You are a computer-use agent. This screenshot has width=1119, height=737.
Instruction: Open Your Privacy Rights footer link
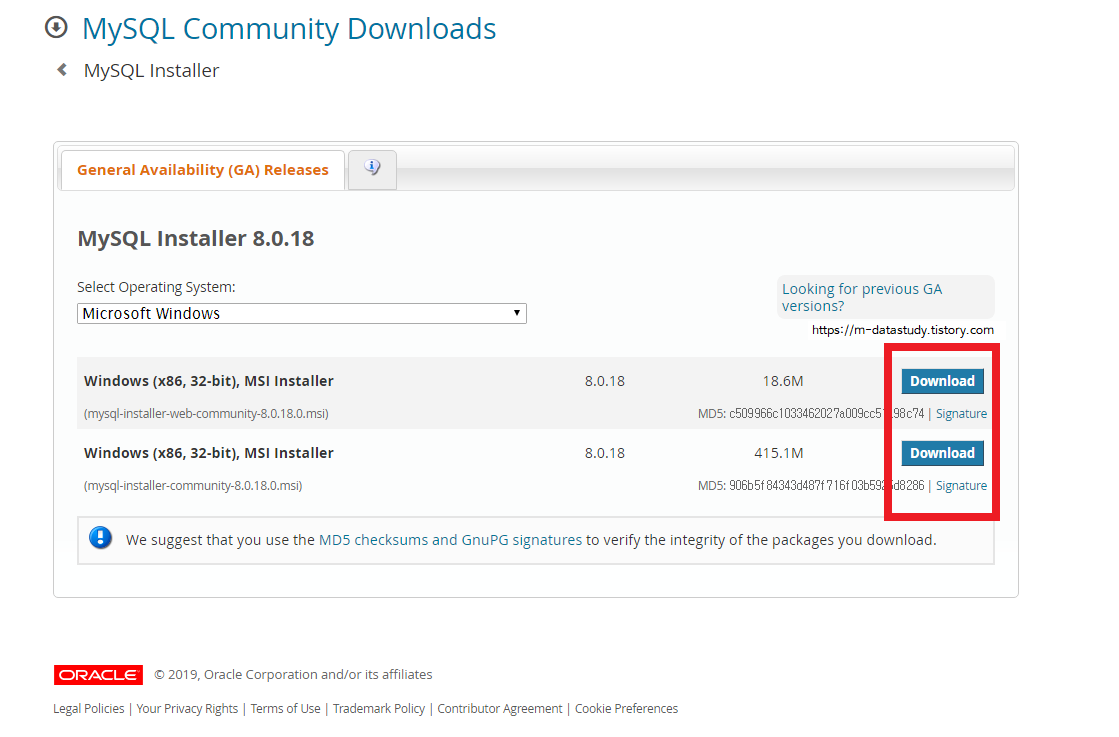[x=187, y=708]
